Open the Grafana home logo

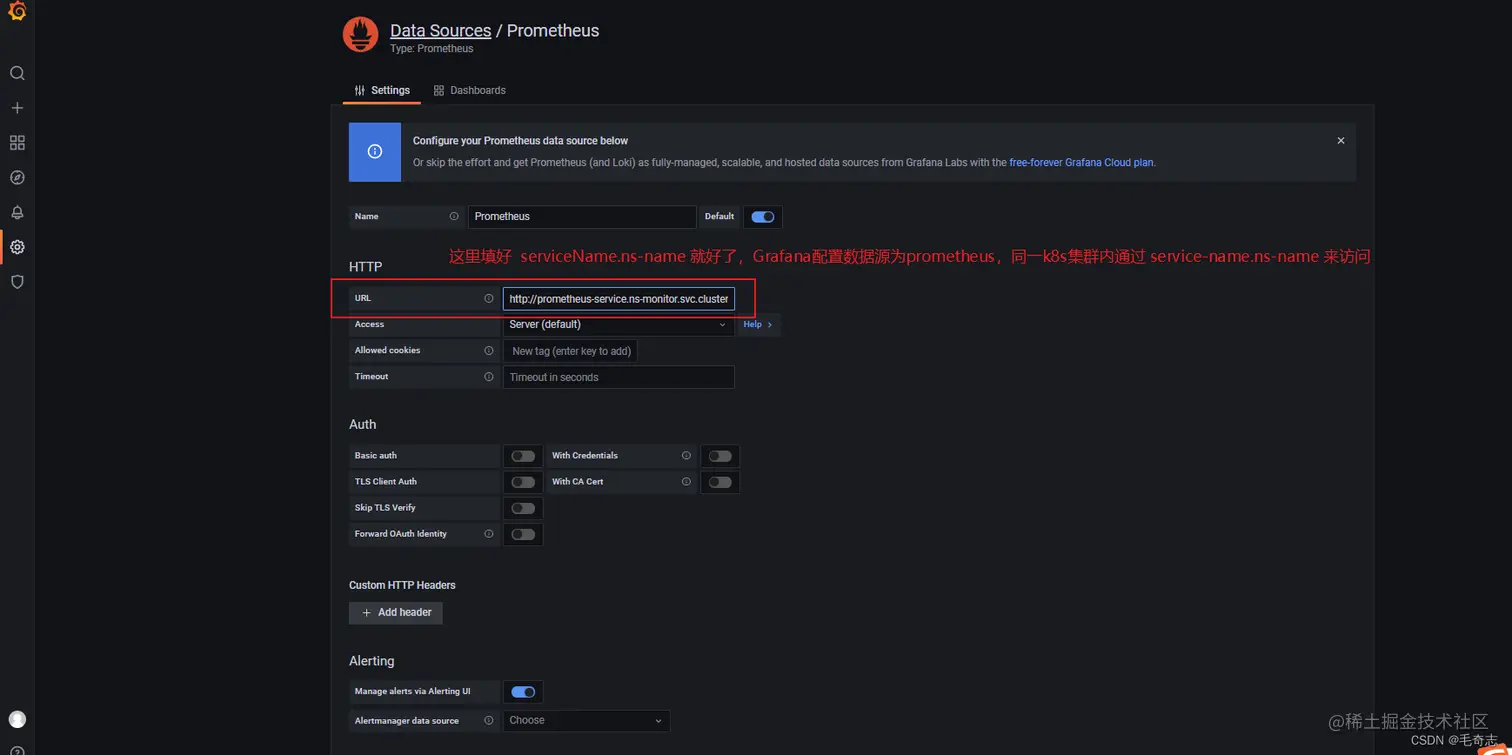(17, 12)
